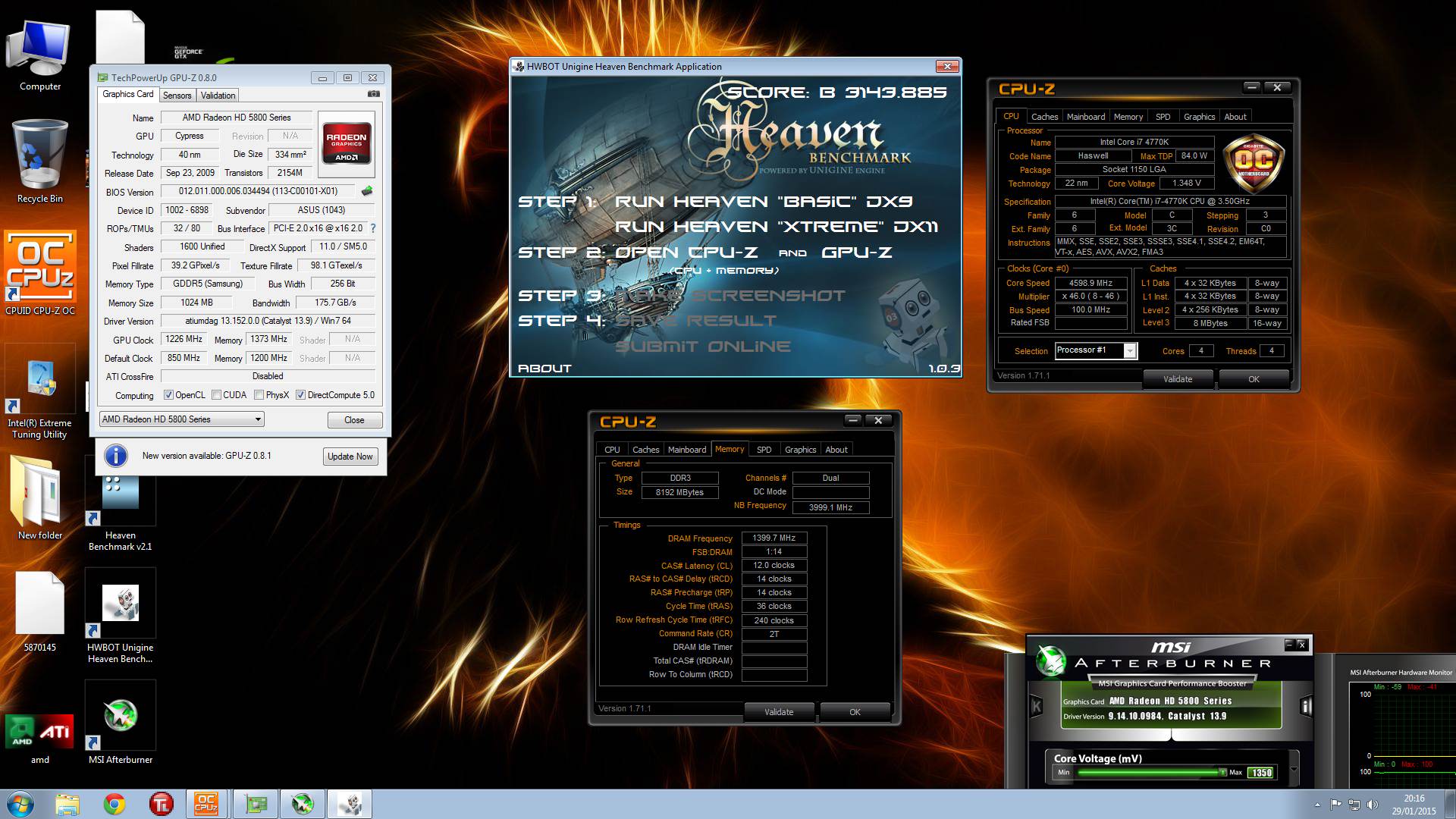Image resolution: width=1456 pixels, height=819 pixels.
Task: Open CPU tab in the CPU-Z memory timings window
Action: click(612, 450)
